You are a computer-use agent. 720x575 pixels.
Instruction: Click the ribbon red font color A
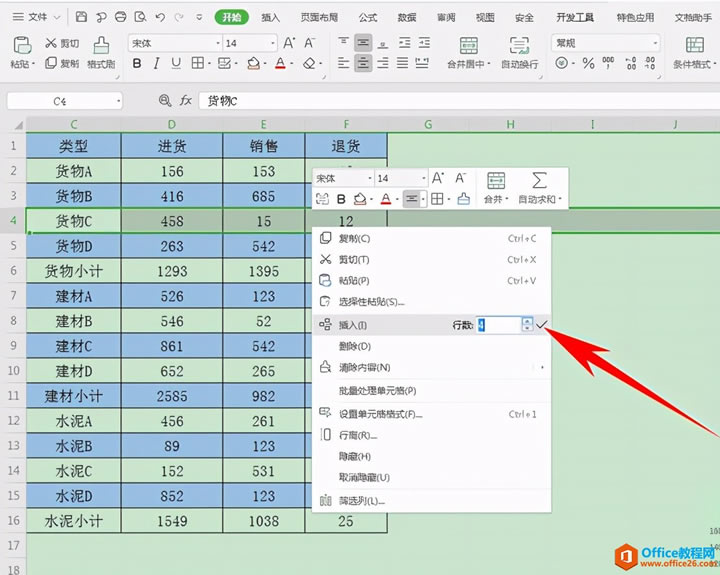pyautogui.click(x=280, y=63)
